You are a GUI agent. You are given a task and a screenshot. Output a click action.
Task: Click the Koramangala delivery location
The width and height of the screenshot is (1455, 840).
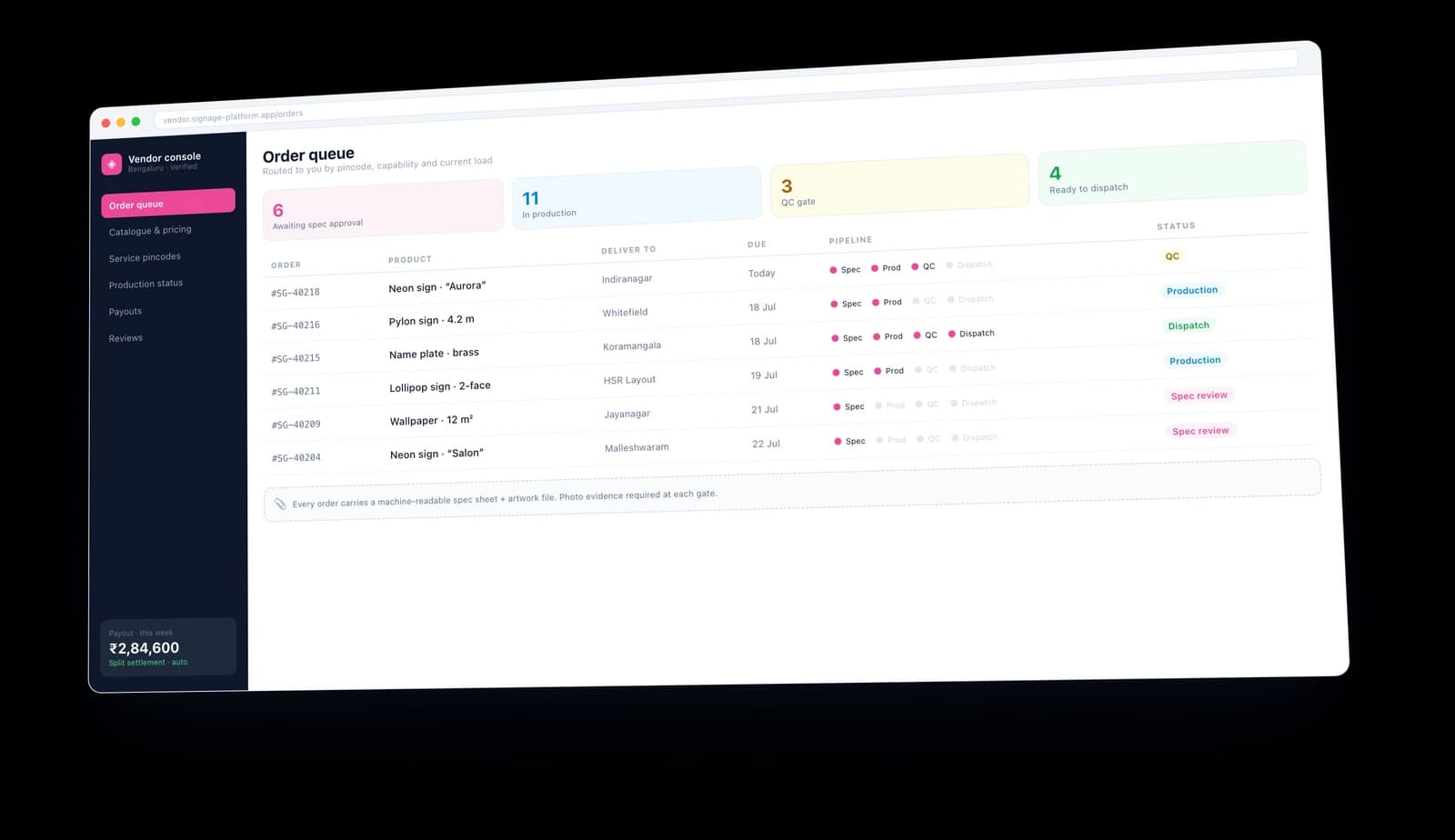click(632, 346)
